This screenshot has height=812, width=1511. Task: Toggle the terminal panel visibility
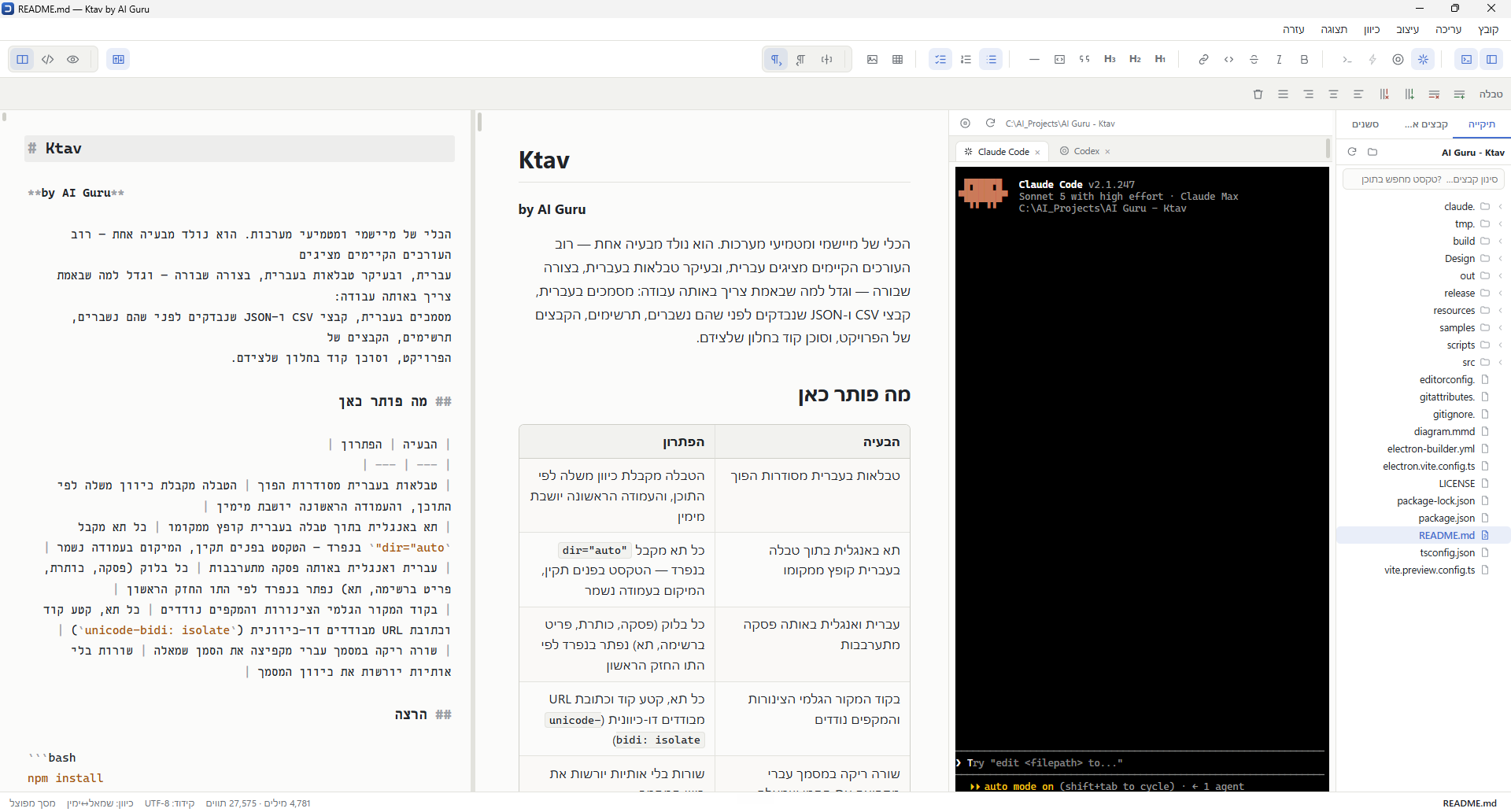tap(1466, 59)
